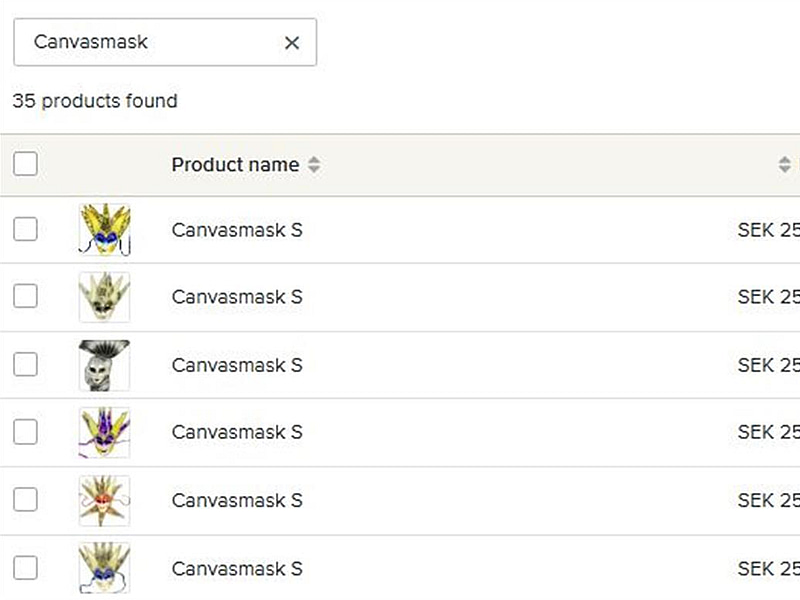Viewport: 800px width, 600px height.
Task: Open Canvasmask S listed beside the red mask
Action: (x=237, y=500)
